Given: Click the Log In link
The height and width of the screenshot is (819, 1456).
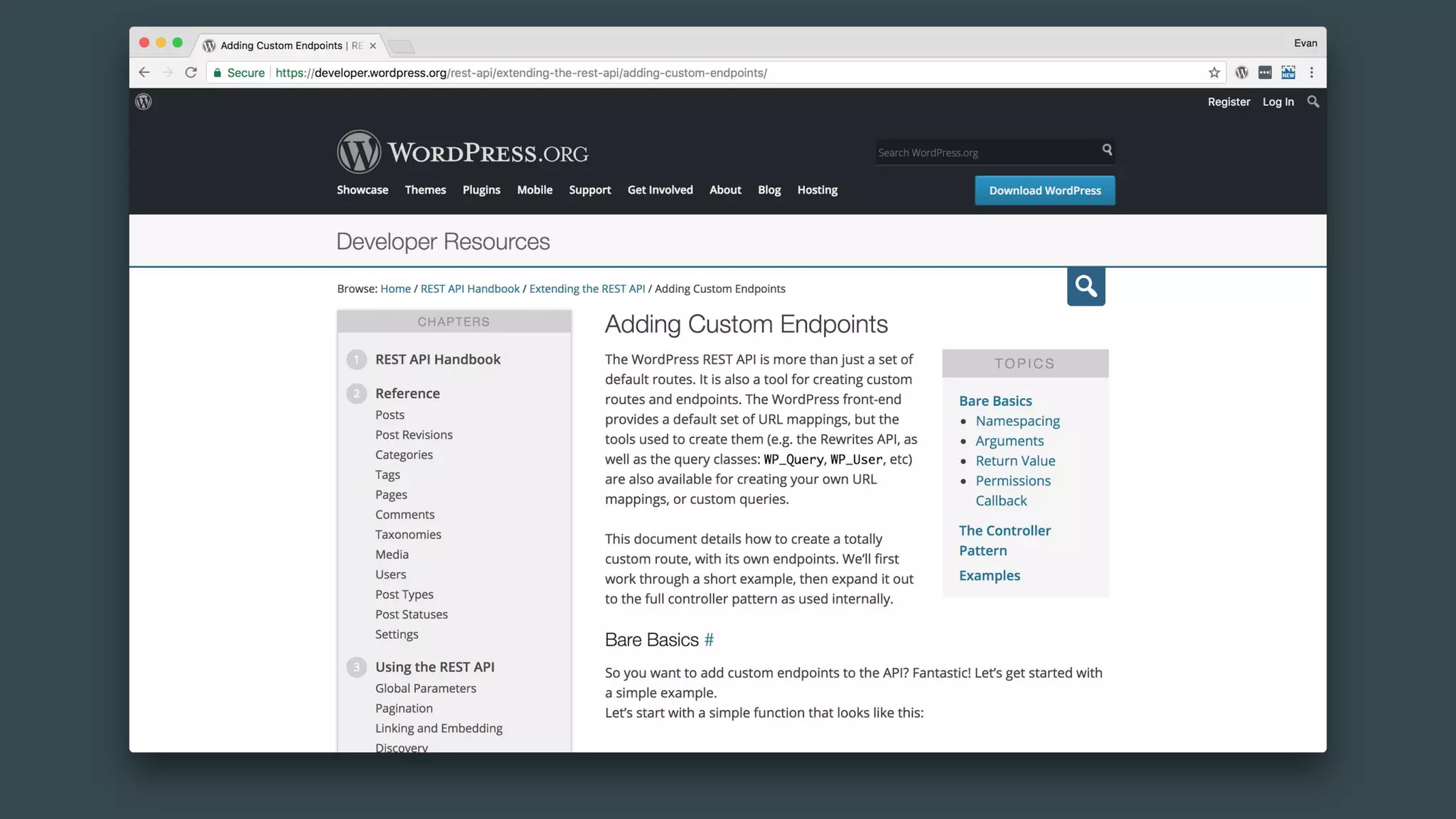Looking at the screenshot, I should [1278, 102].
